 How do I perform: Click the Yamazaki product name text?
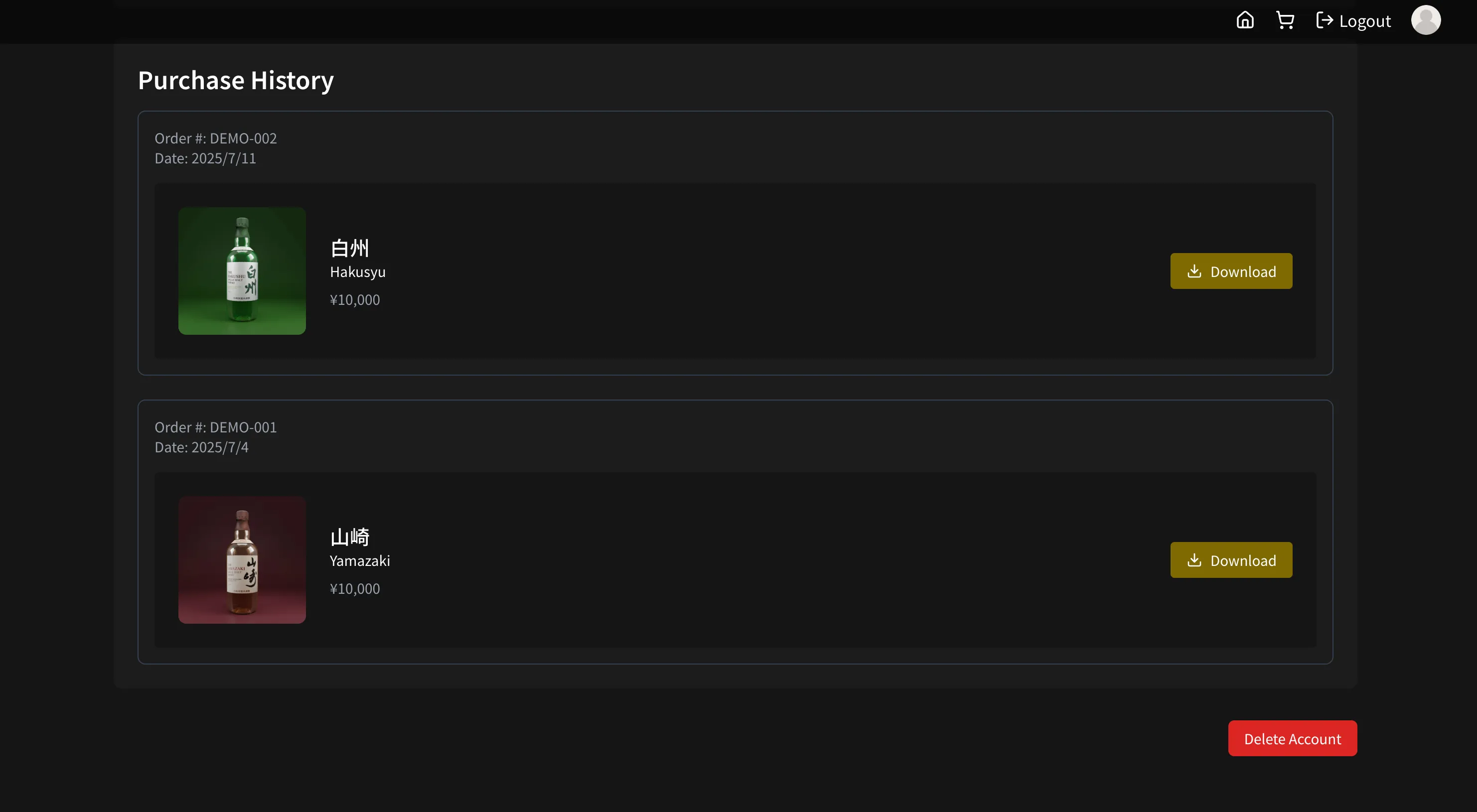click(360, 561)
